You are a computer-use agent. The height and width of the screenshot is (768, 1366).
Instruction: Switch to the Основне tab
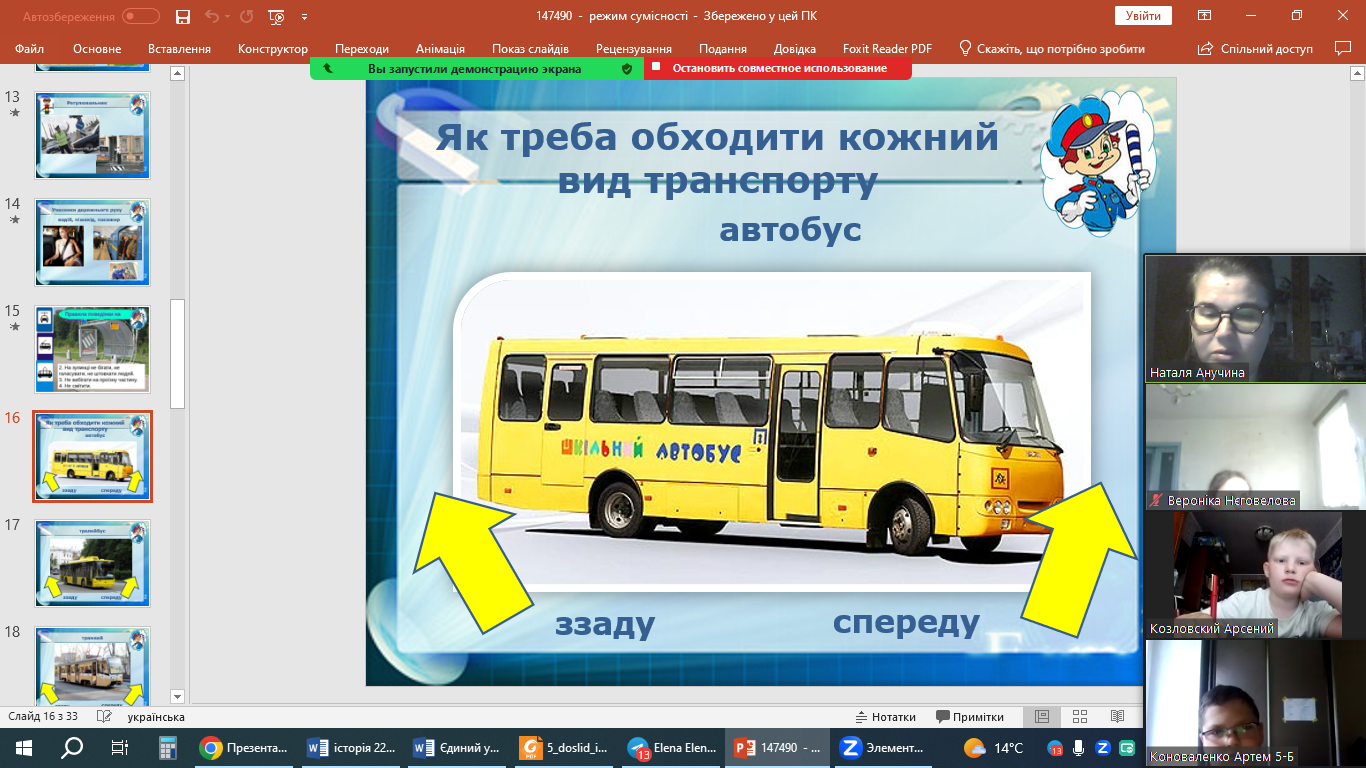click(x=97, y=48)
